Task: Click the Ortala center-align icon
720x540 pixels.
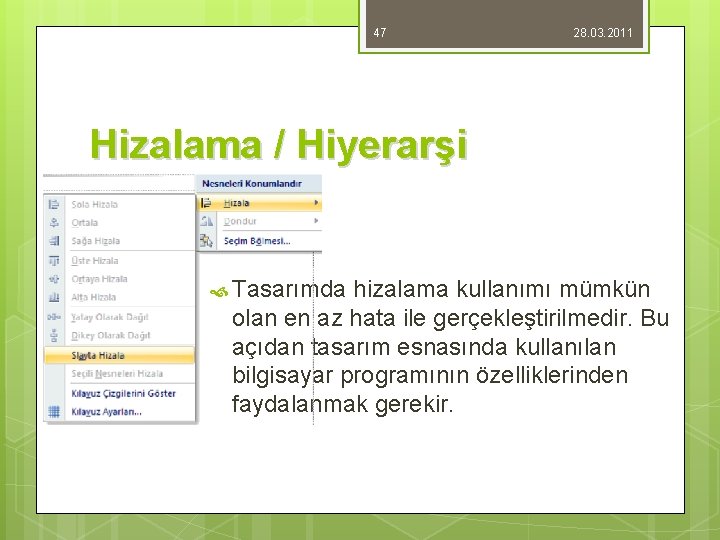Action: (54, 223)
